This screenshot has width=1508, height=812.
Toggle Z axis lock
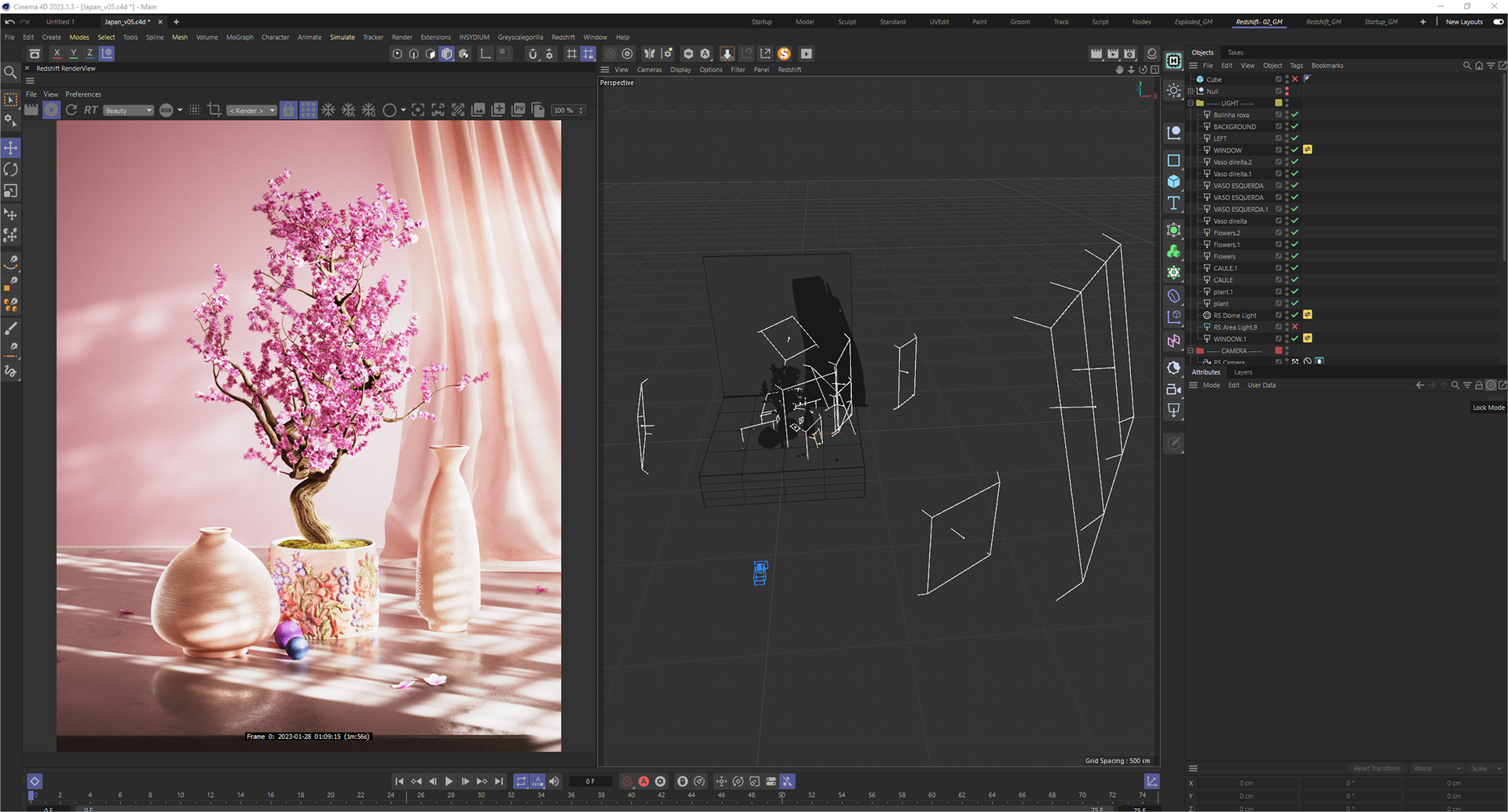(90, 53)
